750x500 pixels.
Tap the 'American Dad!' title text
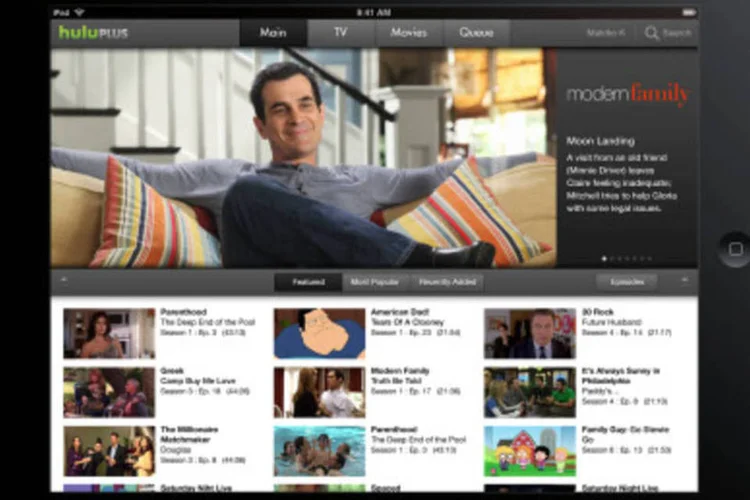[x=400, y=312]
